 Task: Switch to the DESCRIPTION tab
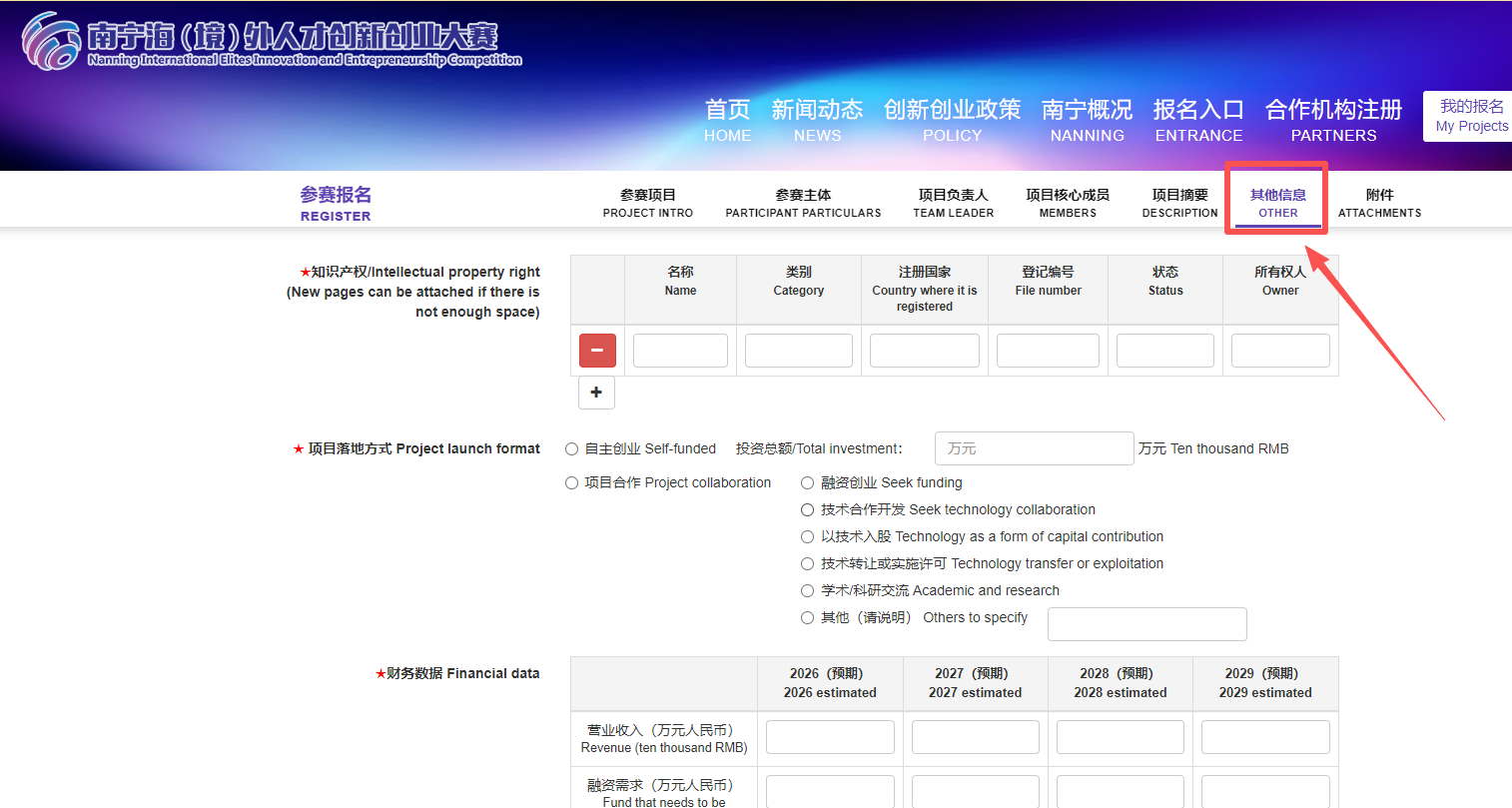click(1179, 203)
